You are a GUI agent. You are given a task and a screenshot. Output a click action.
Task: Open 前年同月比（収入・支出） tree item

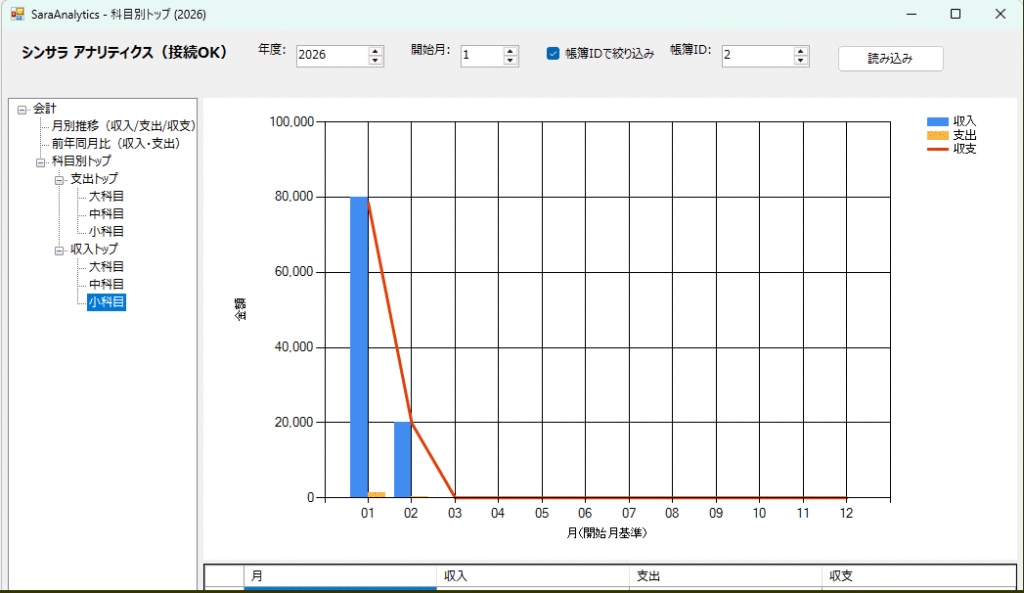click(x=116, y=144)
